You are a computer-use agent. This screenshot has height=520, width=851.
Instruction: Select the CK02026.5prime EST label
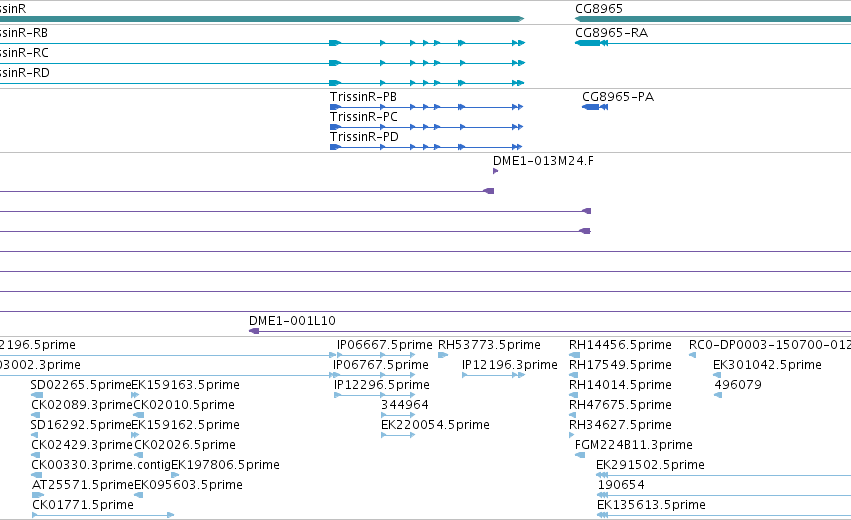[x=185, y=445]
